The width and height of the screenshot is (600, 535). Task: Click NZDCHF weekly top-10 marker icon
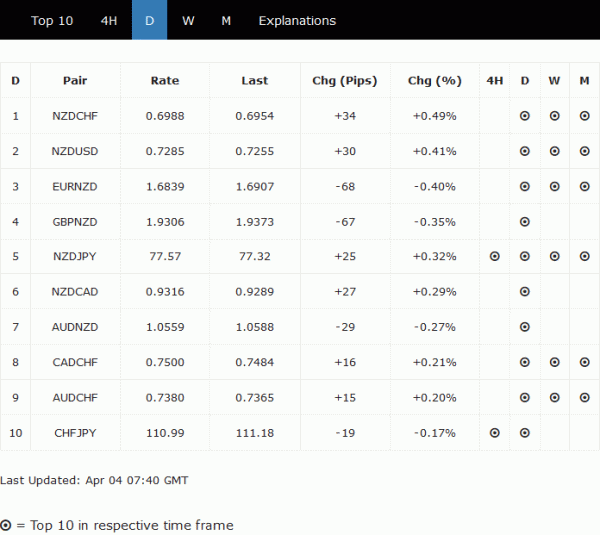click(554, 116)
